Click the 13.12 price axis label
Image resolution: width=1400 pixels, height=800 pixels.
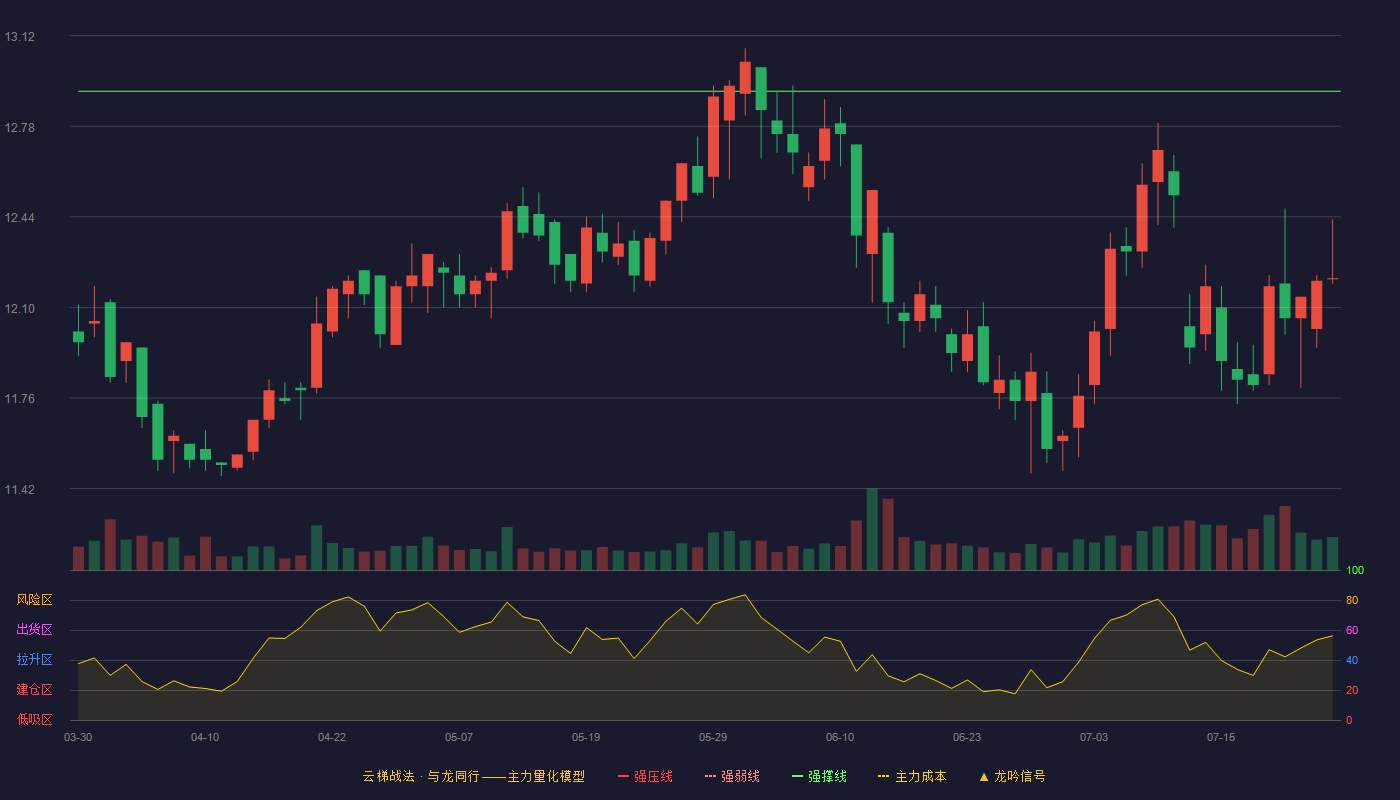(19, 37)
